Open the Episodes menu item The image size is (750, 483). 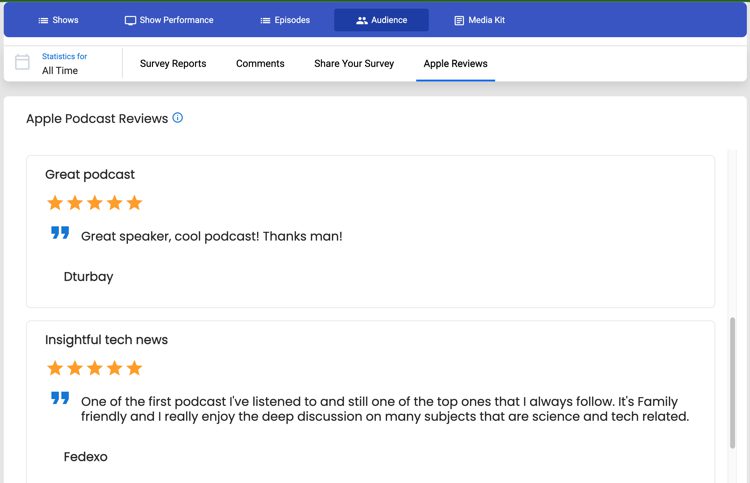point(285,20)
